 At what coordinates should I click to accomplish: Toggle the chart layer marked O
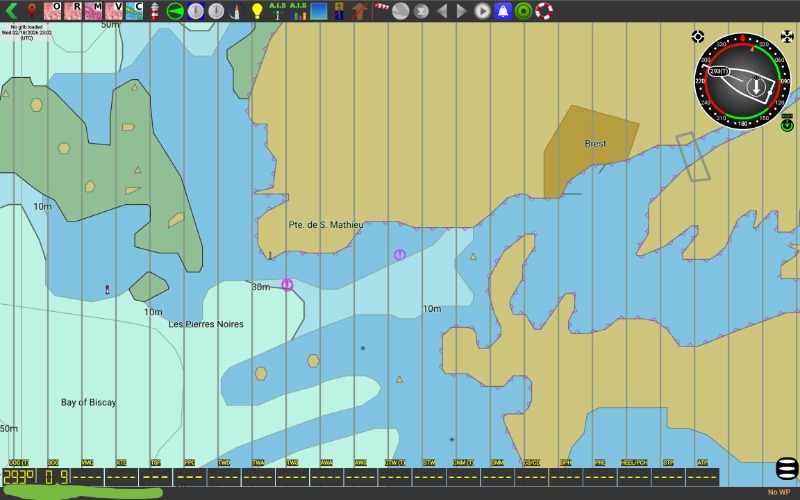click(54, 11)
